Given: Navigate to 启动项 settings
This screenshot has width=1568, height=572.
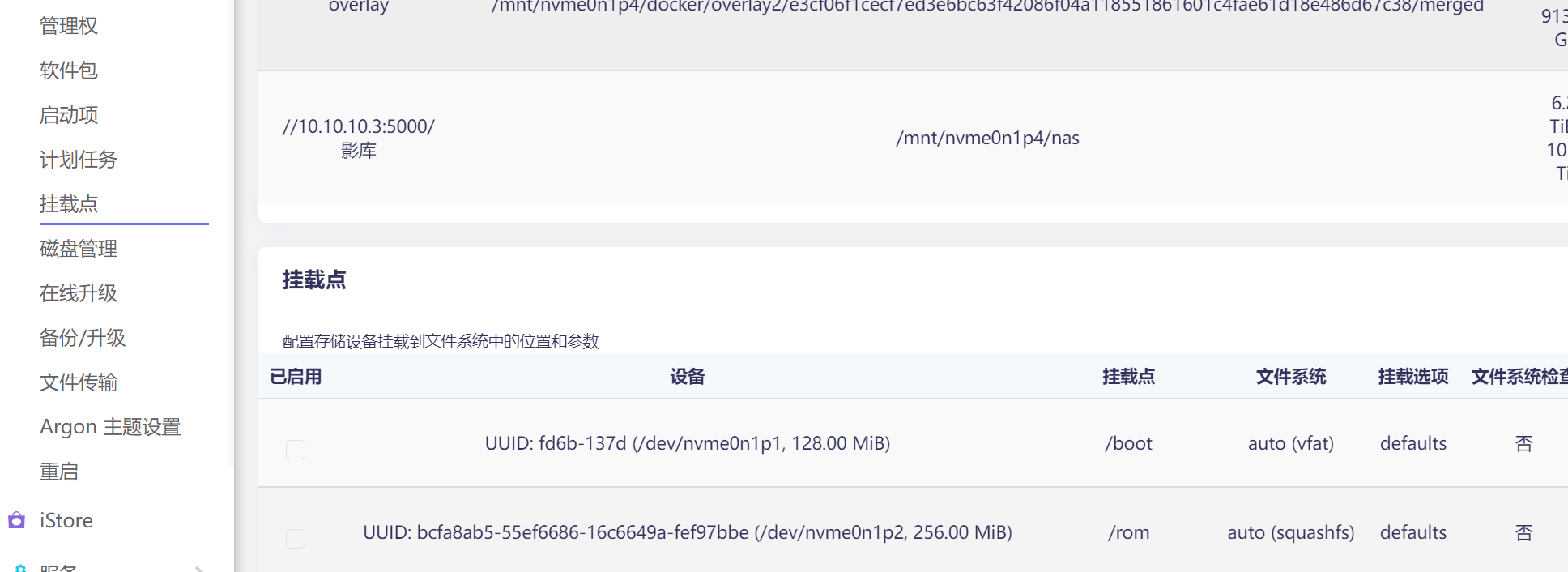Looking at the screenshot, I should point(68,115).
